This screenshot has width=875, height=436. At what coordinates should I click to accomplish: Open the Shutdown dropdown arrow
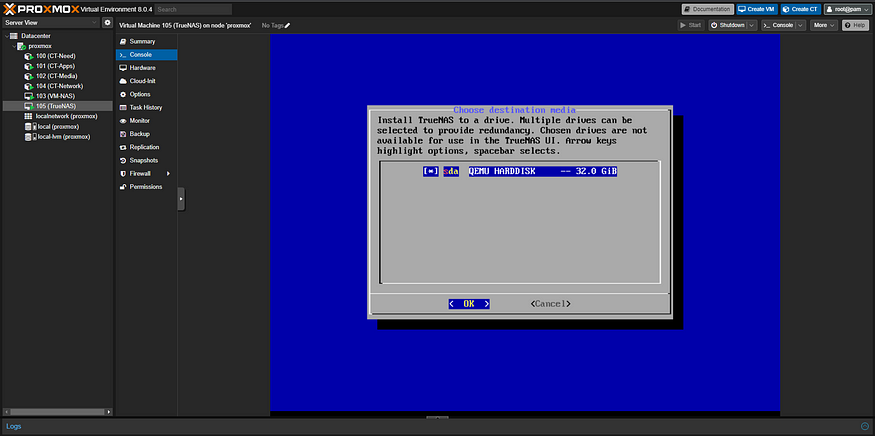click(752, 25)
